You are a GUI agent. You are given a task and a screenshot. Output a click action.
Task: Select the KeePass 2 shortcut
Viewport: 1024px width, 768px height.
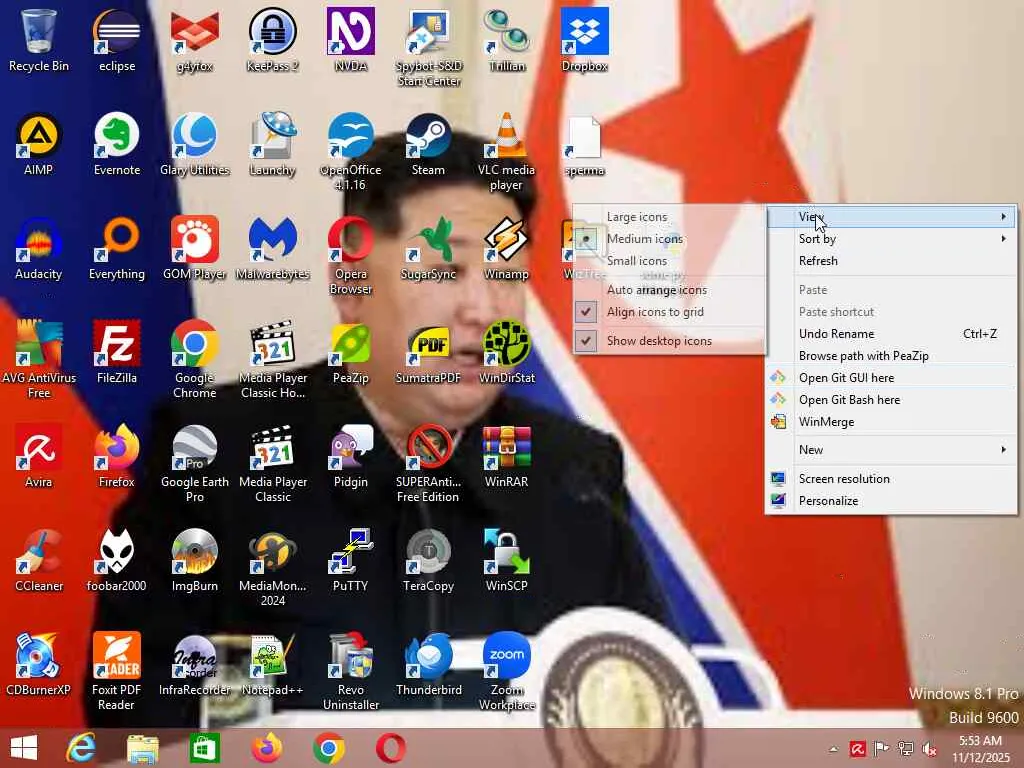tap(272, 40)
